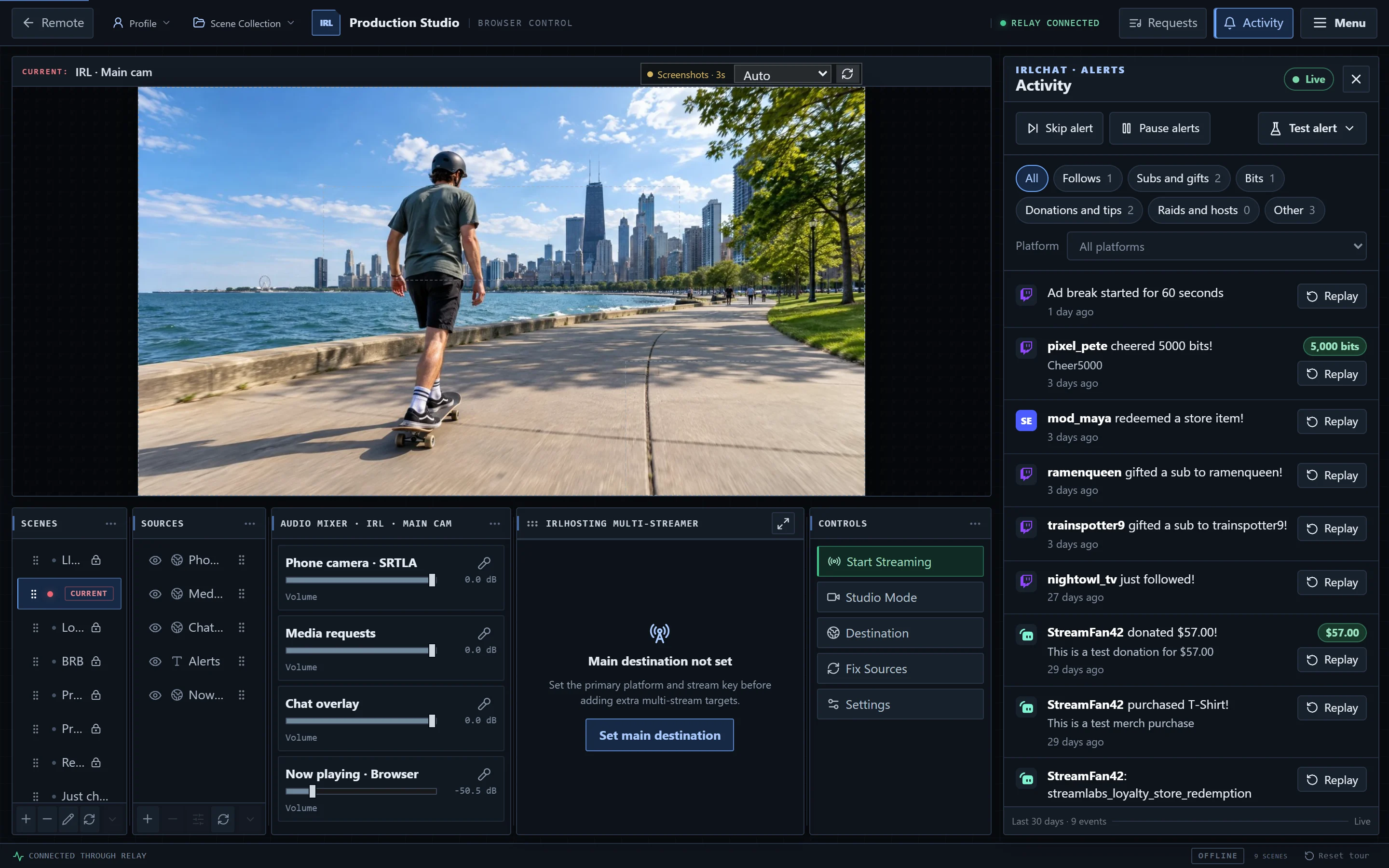1389x868 pixels.
Task: Replay pixel_pete cheered 5000 bits alert
Action: pyautogui.click(x=1332, y=374)
